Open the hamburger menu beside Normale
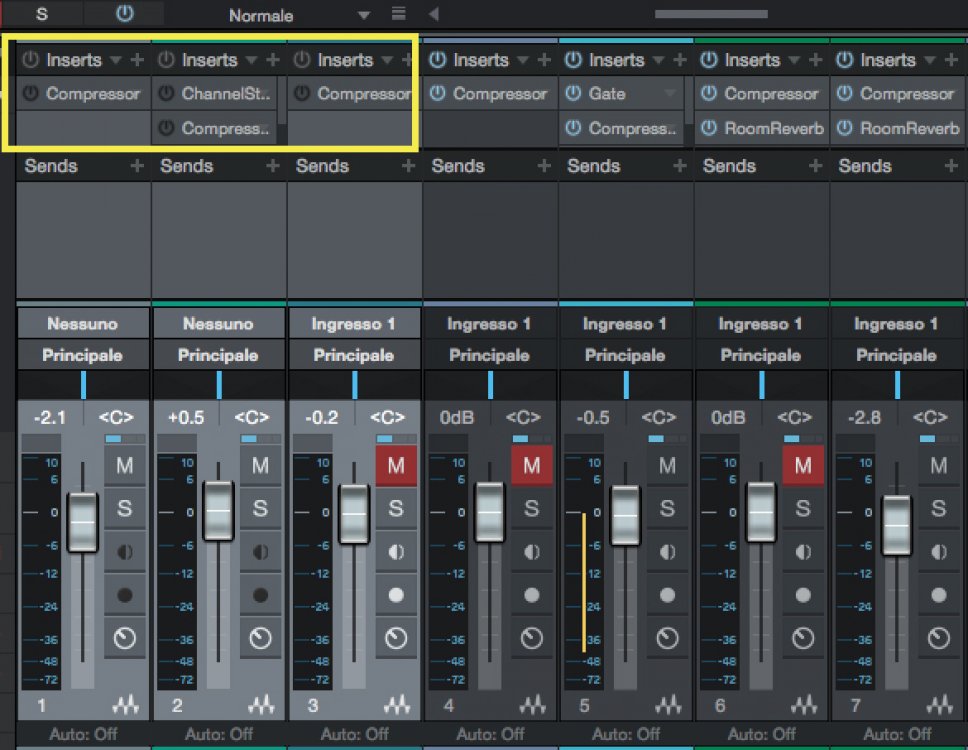Viewport: 968px width, 750px height. pos(399,13)
